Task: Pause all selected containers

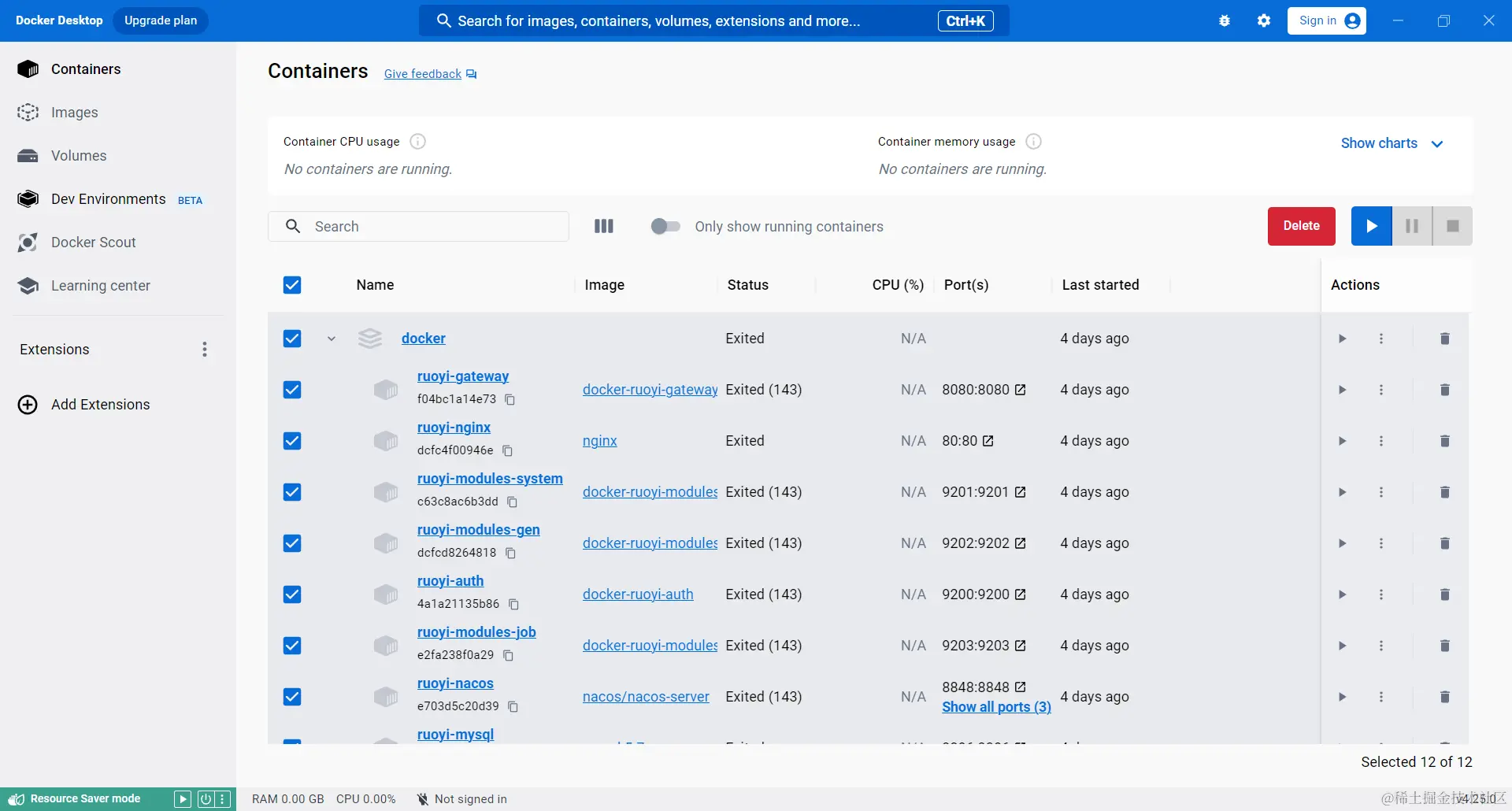Action: (1412, 226)
